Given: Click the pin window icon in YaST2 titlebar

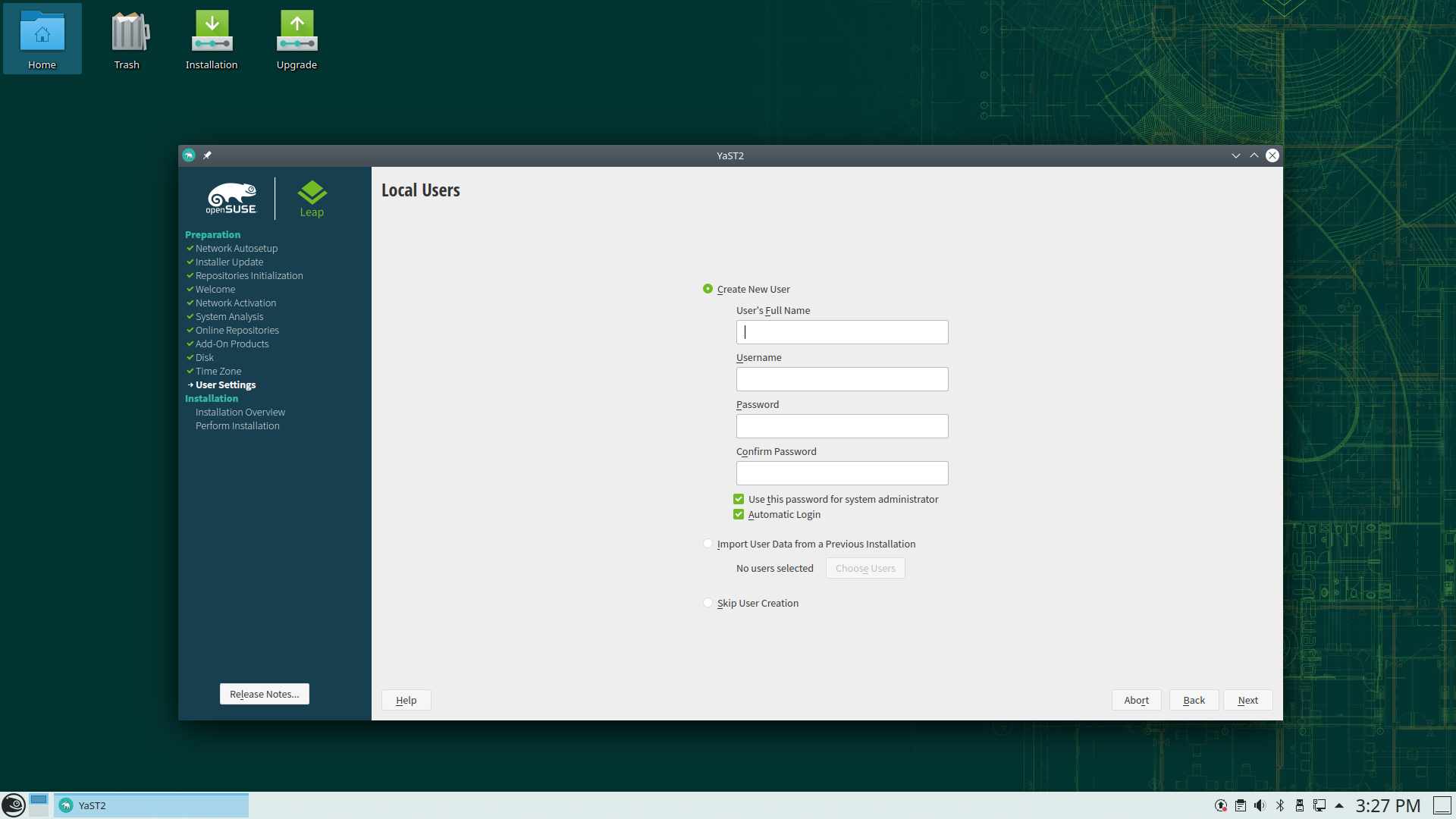Looking at the screenshot, I should 207,155.
